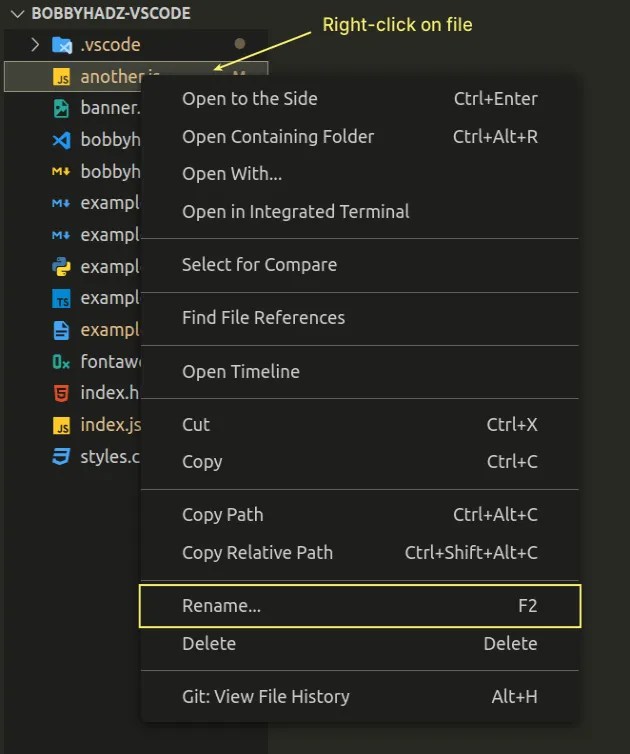
Task: Click the TypeScript TS file icon
Action: coord(61,298)
